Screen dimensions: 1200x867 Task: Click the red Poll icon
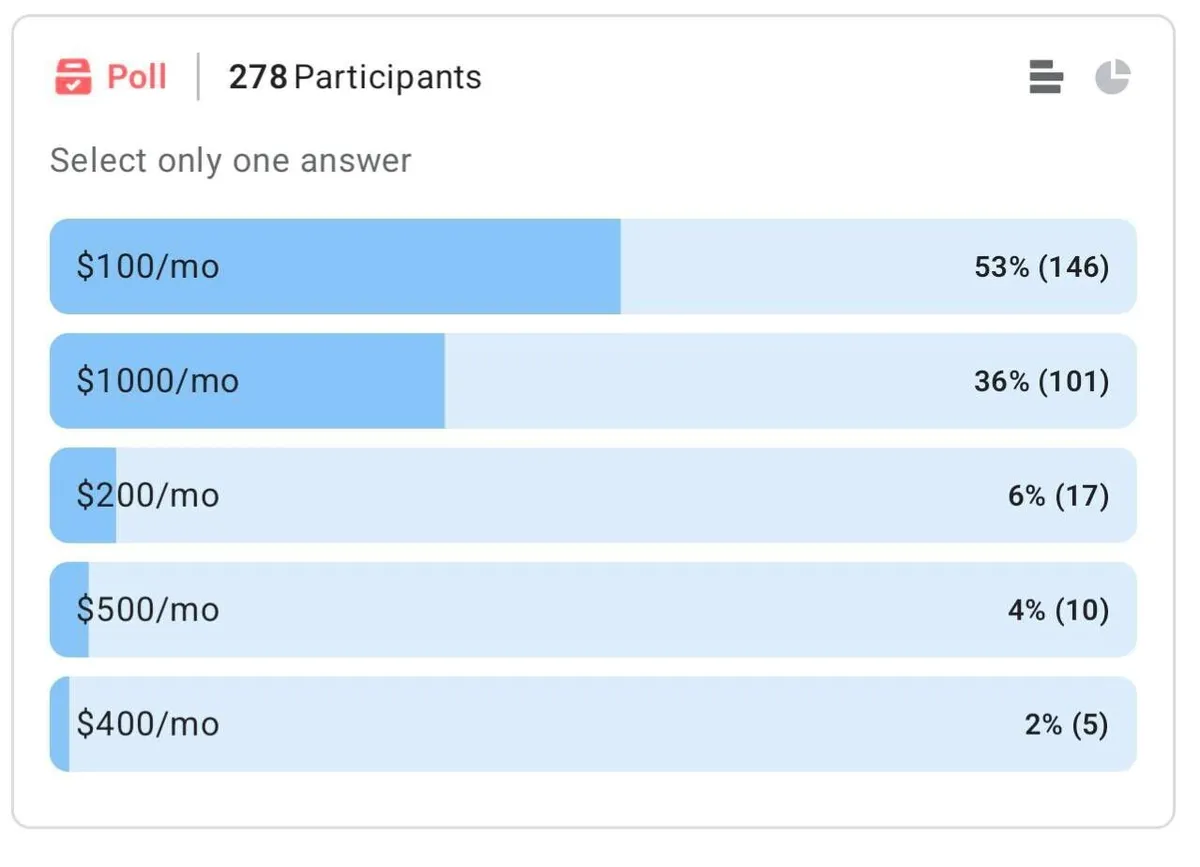(73, 77)
